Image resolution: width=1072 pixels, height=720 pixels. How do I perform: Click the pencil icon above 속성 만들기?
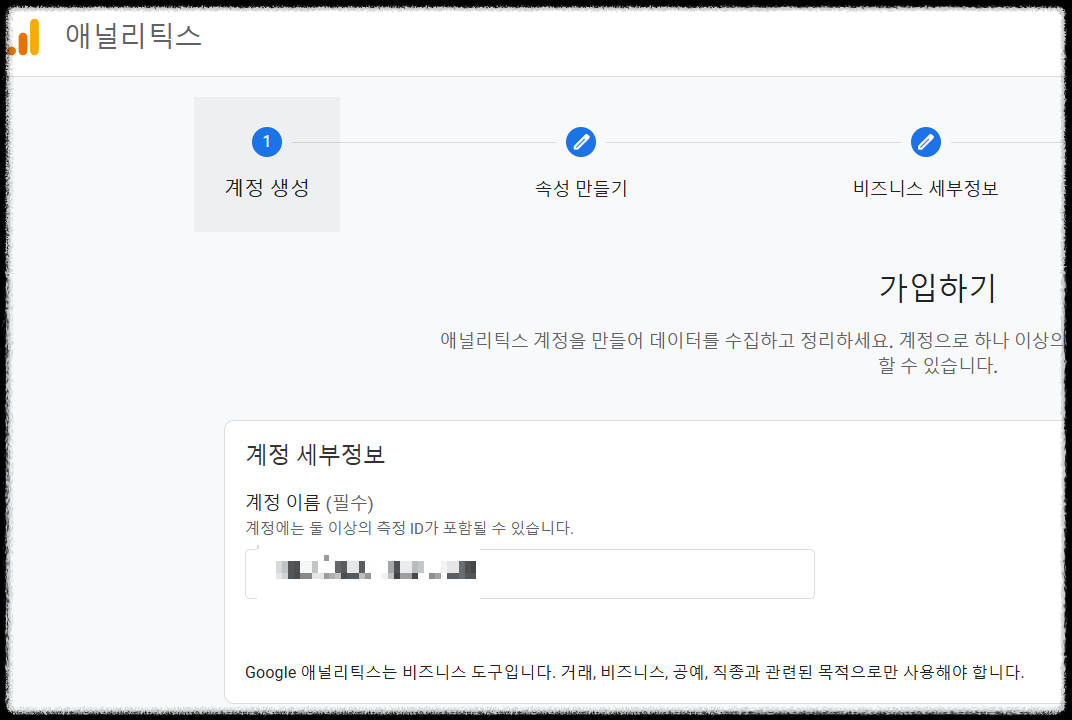tap(580, 142)
